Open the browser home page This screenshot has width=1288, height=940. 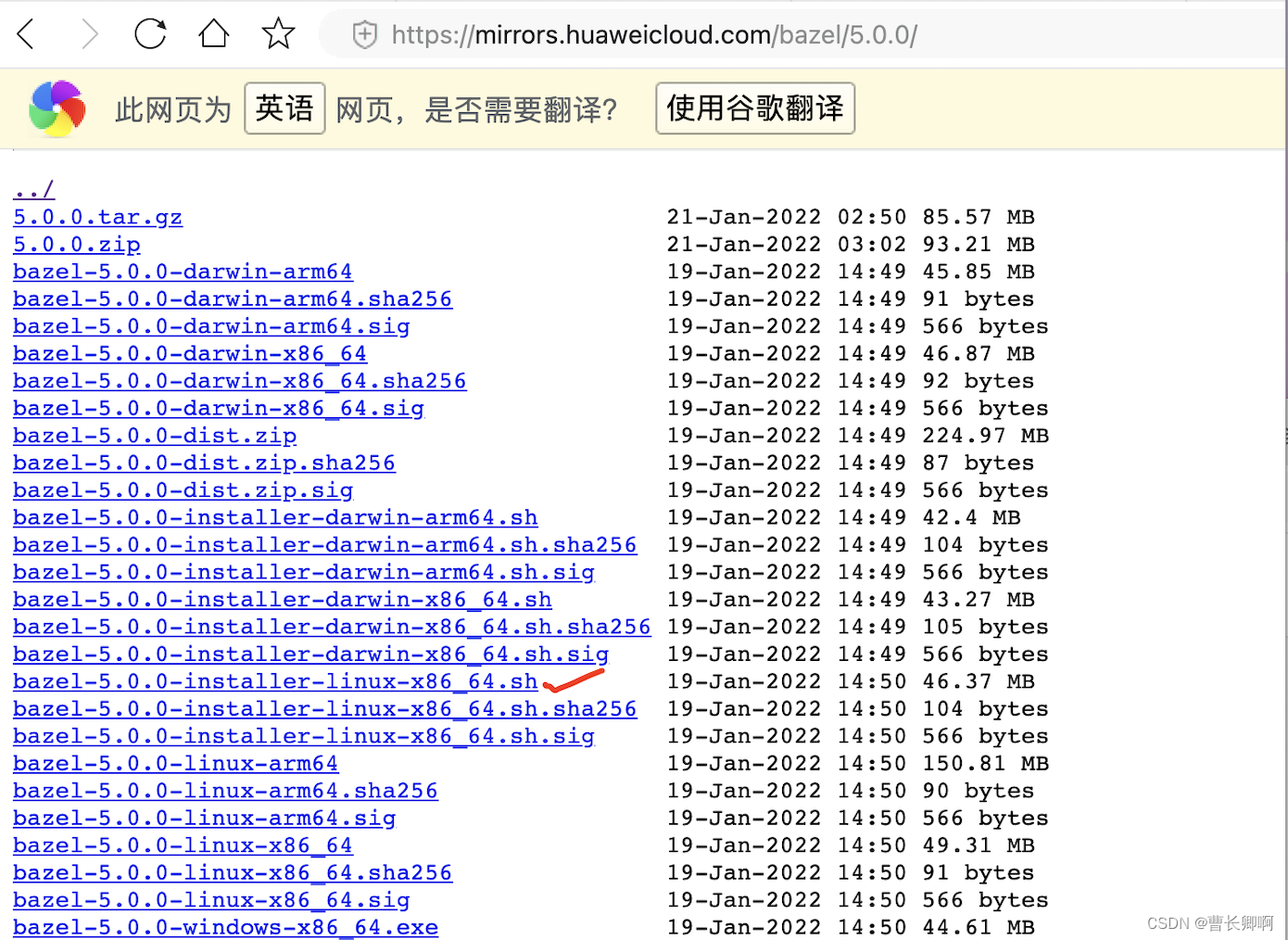click(213, 33)
